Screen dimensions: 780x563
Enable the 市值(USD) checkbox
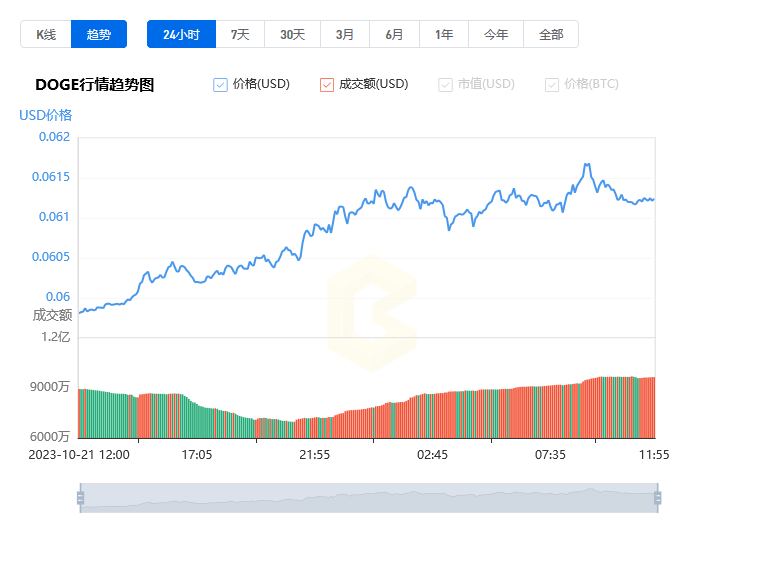point(445,85)
